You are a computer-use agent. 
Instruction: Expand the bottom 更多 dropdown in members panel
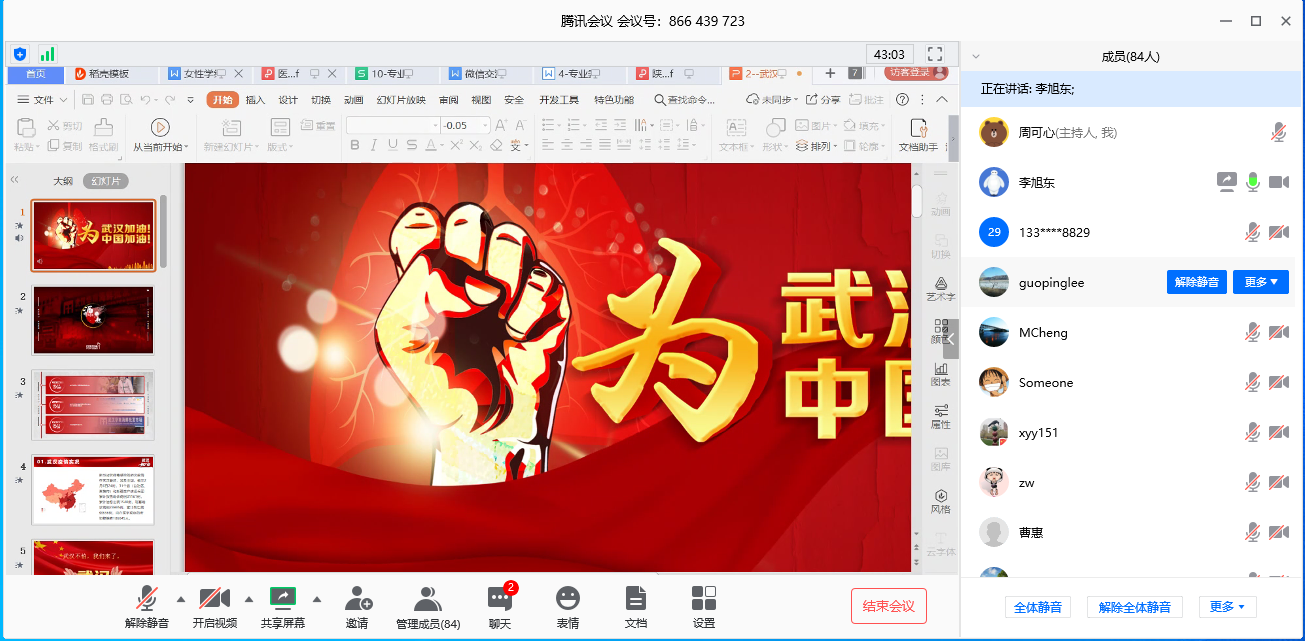(x=1226, y=607)
